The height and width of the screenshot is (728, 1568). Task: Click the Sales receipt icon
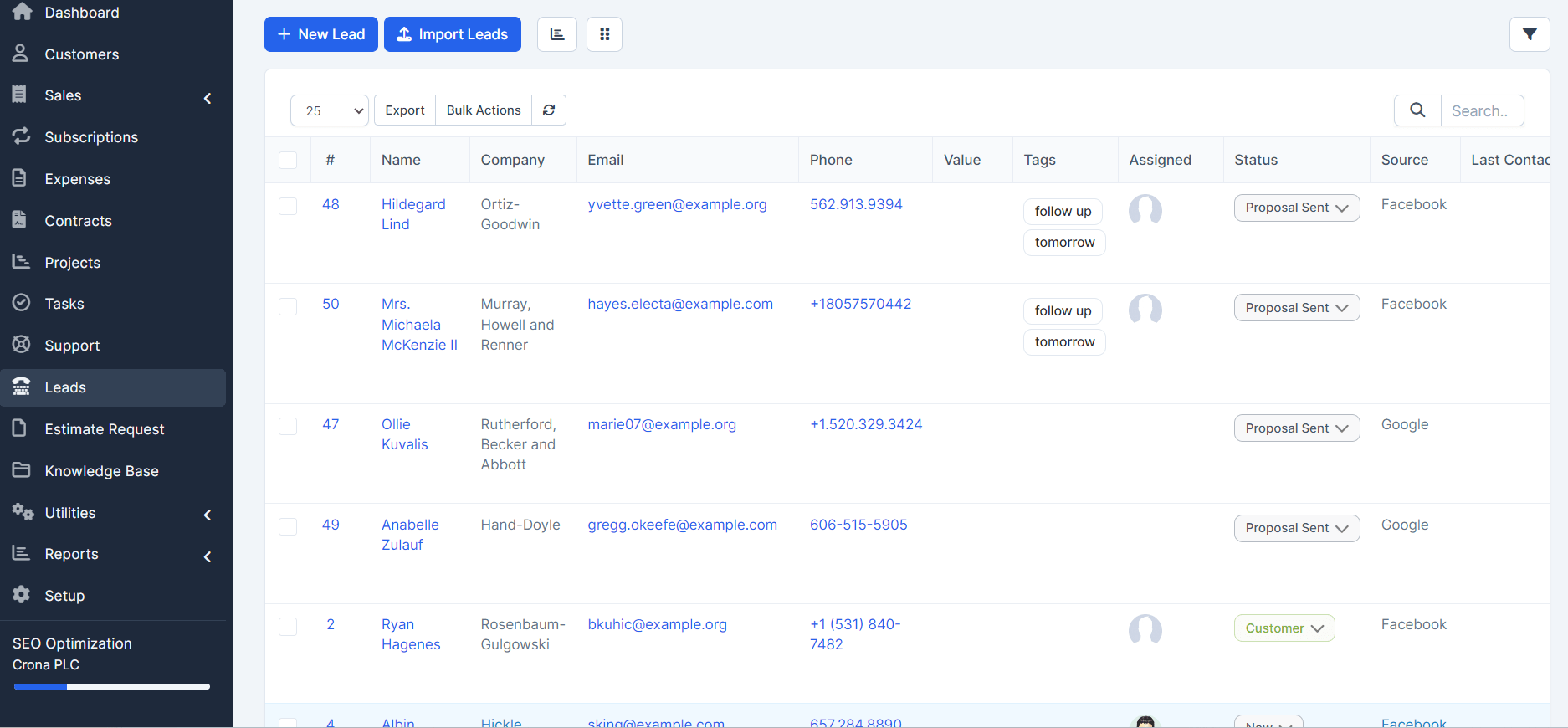20,95
